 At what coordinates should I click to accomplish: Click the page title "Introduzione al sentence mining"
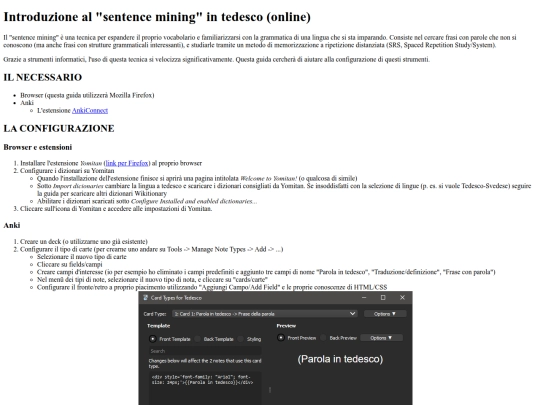pyautogui.click(x=157, y=17)
